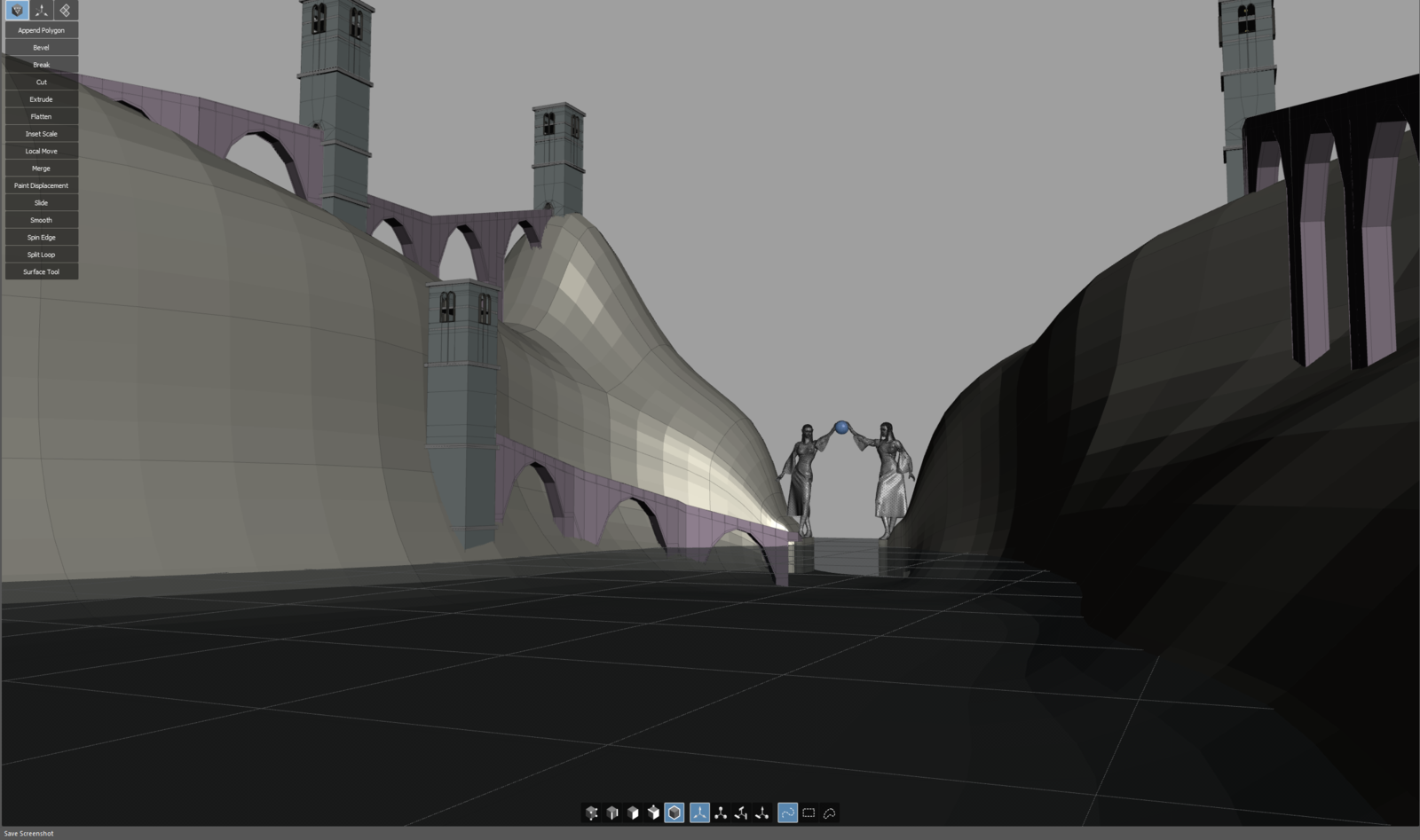Image resolution: width=1420 pixels, height=840 pixels.
Task: Open the diamond grid tab icon
Action: (x=65, y=11)
